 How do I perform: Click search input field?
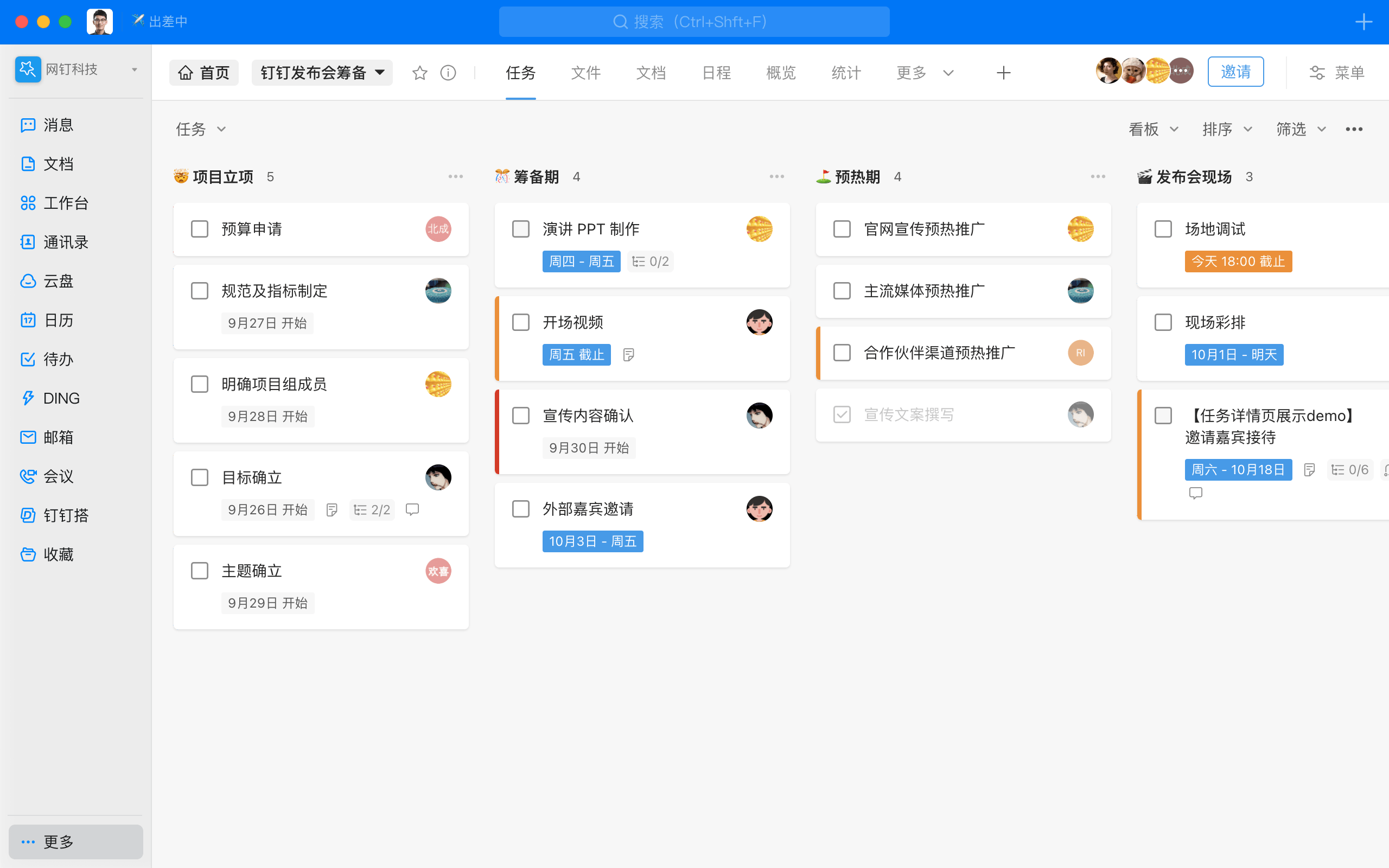click(x=694, y=20)
